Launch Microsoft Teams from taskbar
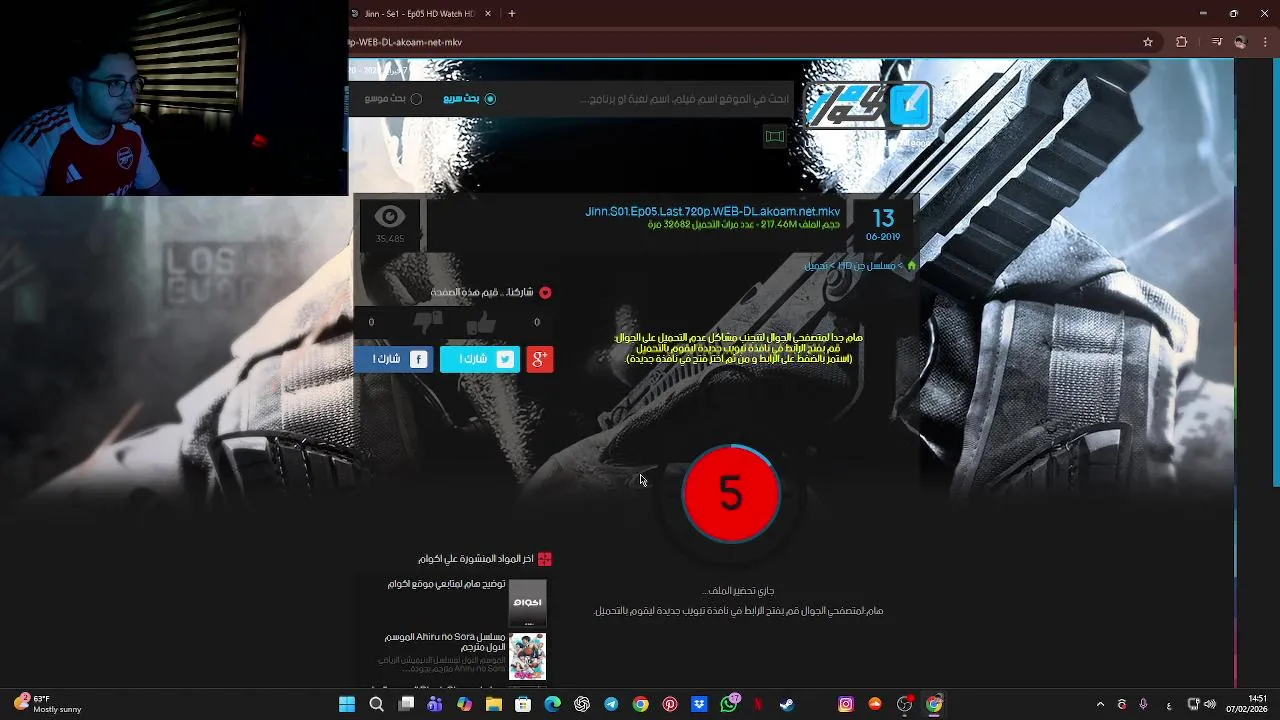Image resolution: width=1280 pixels, height=720 pixels. pyautogui.click(x=435, y=704)
